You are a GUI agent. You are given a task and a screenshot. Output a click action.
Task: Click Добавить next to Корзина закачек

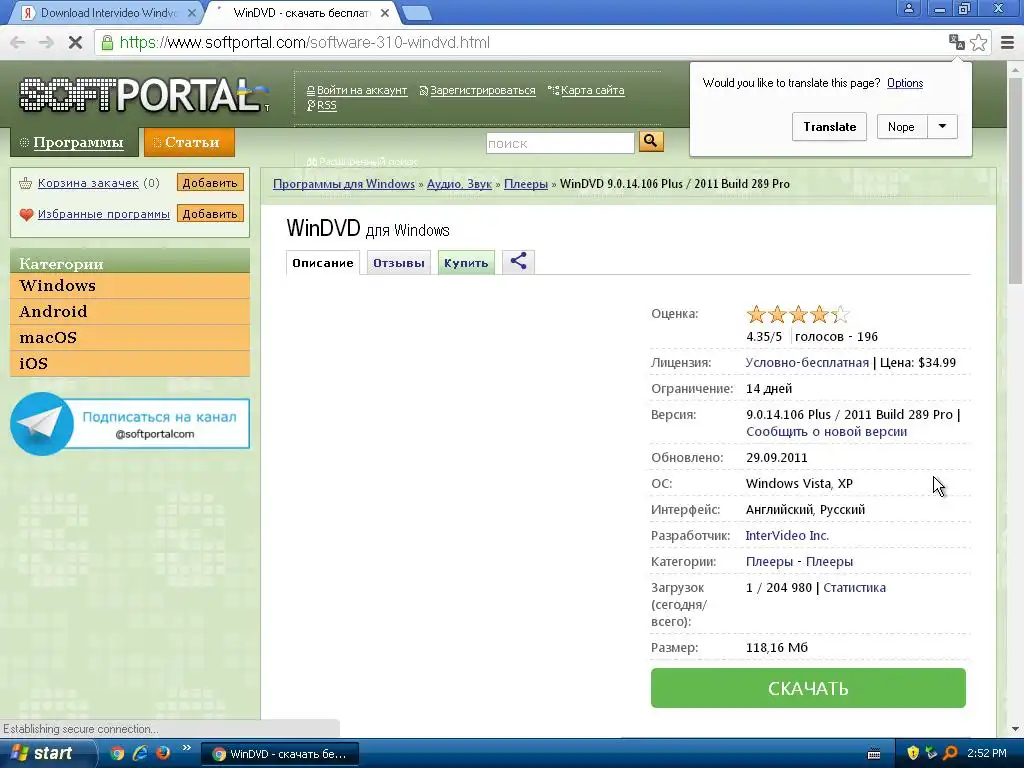point(210,183)
